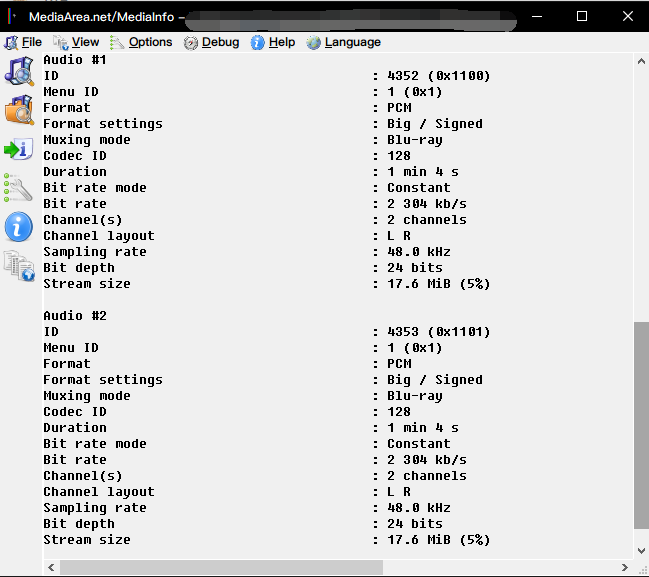Click the Audio #2 section heading

(75, 316)
